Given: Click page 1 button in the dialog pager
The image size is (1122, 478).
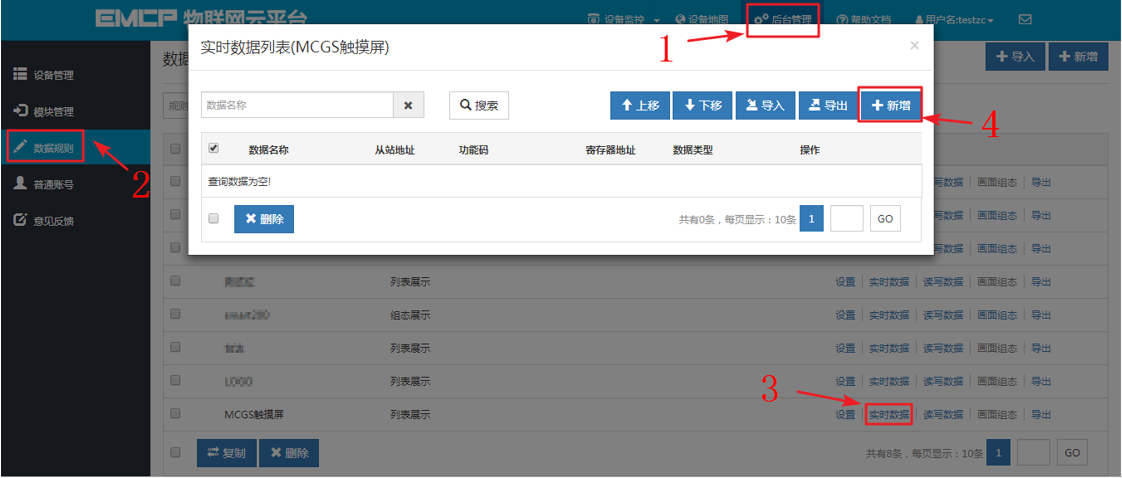Looking at the screenshot, I should [811, 219].
